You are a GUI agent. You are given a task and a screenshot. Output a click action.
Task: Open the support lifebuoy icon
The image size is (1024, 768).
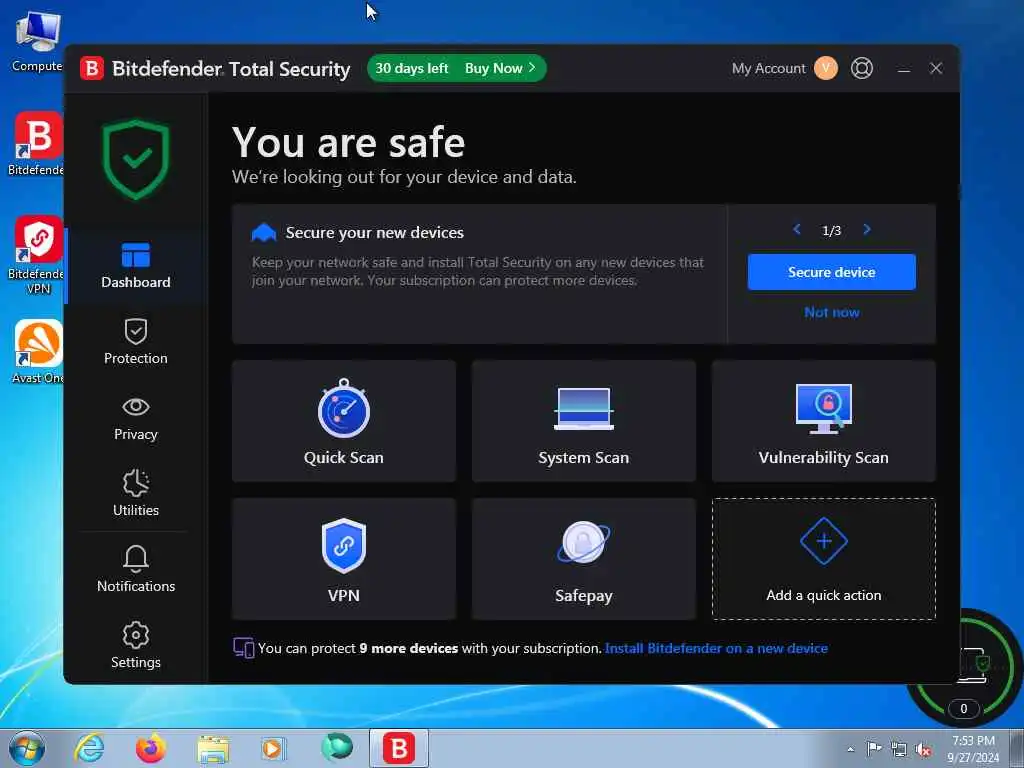[862, 68]
